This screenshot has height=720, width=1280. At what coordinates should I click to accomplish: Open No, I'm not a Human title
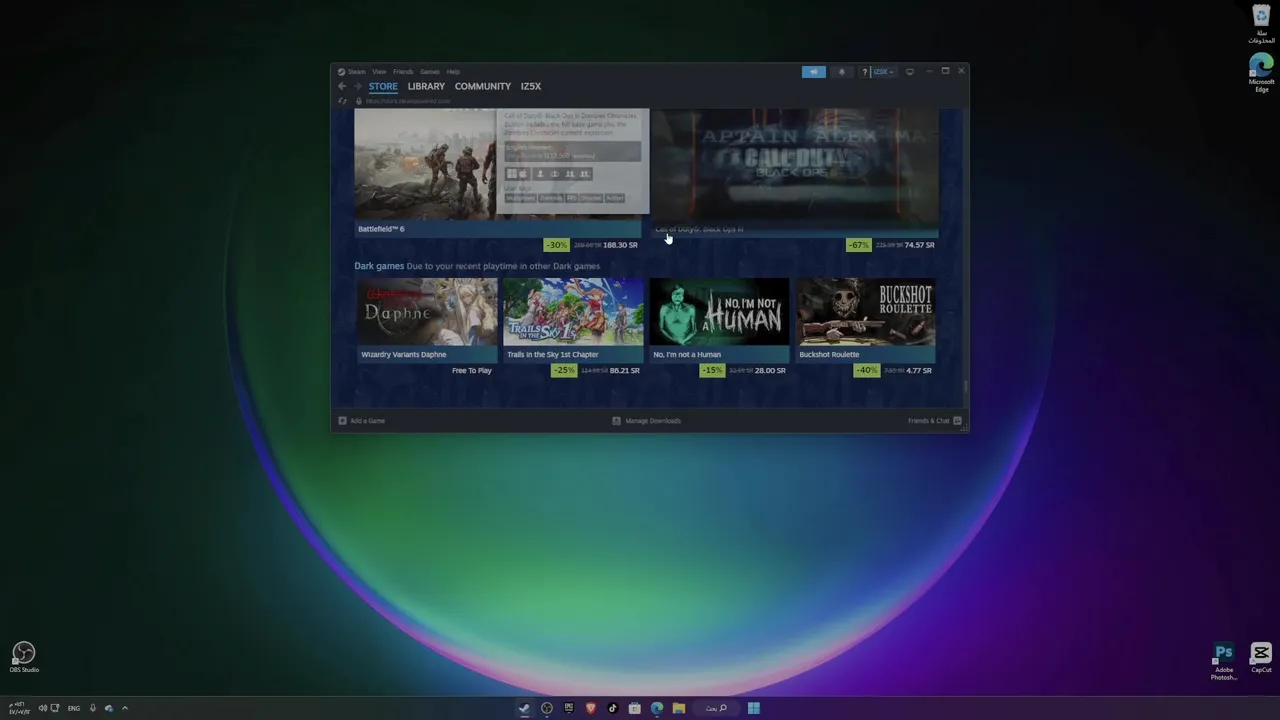(687, 354)
